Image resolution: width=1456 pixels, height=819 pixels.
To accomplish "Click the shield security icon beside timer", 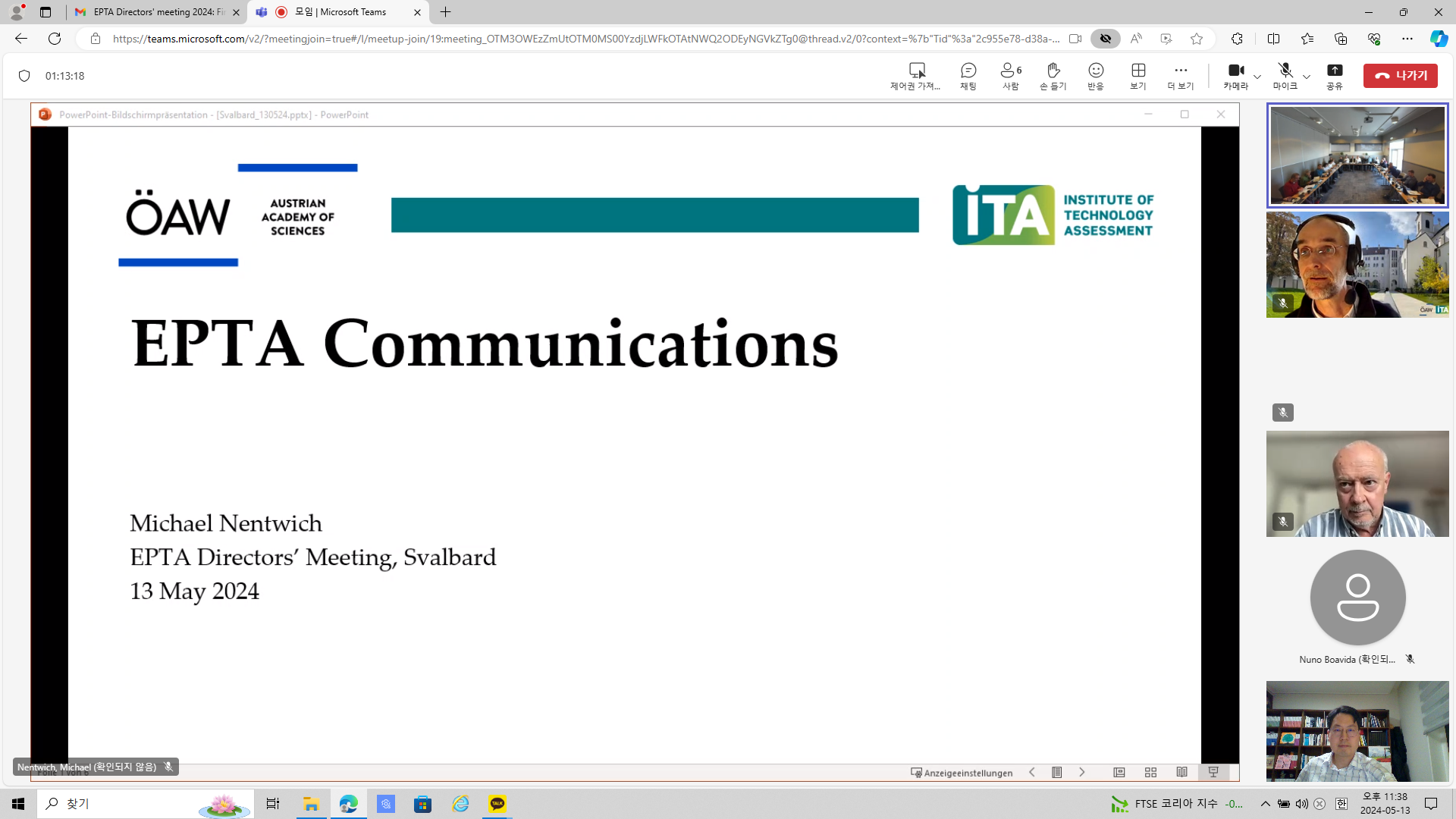I will coord(24,76).
